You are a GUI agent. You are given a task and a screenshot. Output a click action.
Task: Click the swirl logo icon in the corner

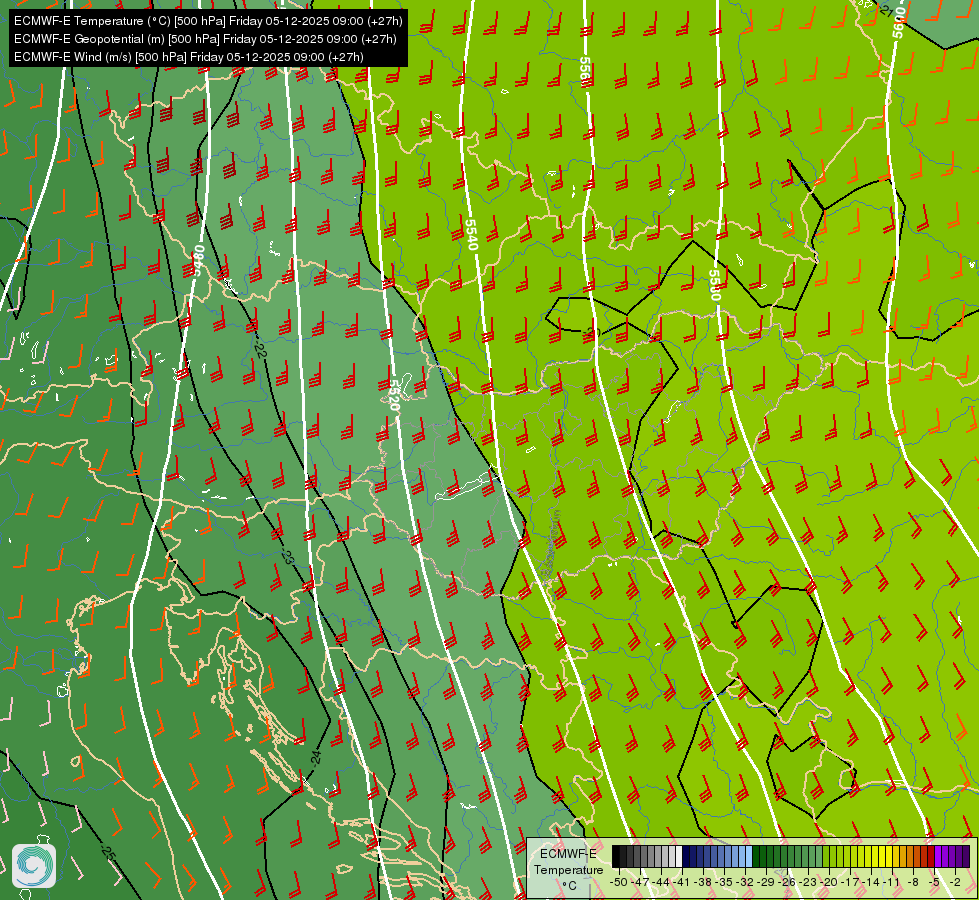pos(34,866)
